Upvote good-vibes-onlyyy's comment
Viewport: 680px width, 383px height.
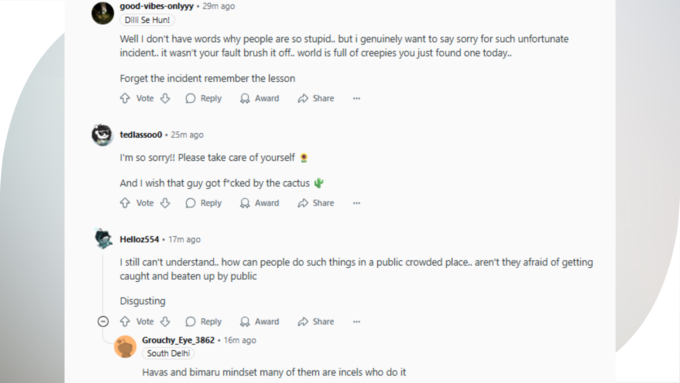125,98
